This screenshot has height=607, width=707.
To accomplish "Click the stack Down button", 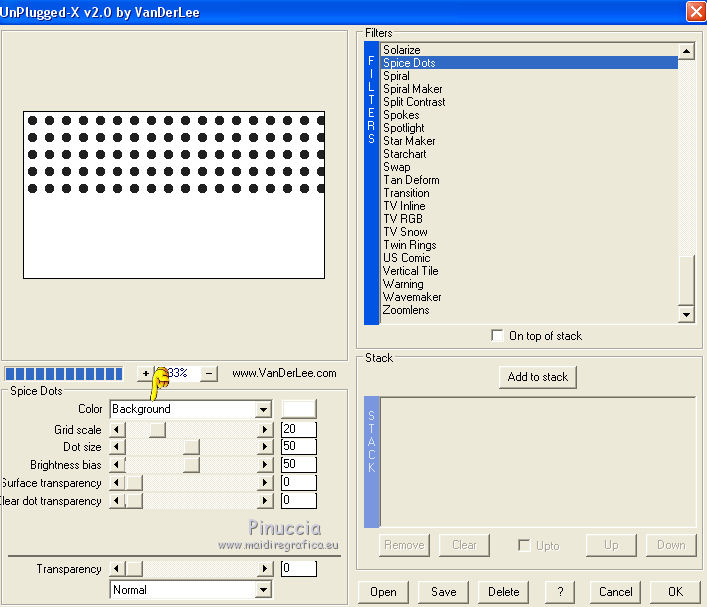I will (671, 545).
